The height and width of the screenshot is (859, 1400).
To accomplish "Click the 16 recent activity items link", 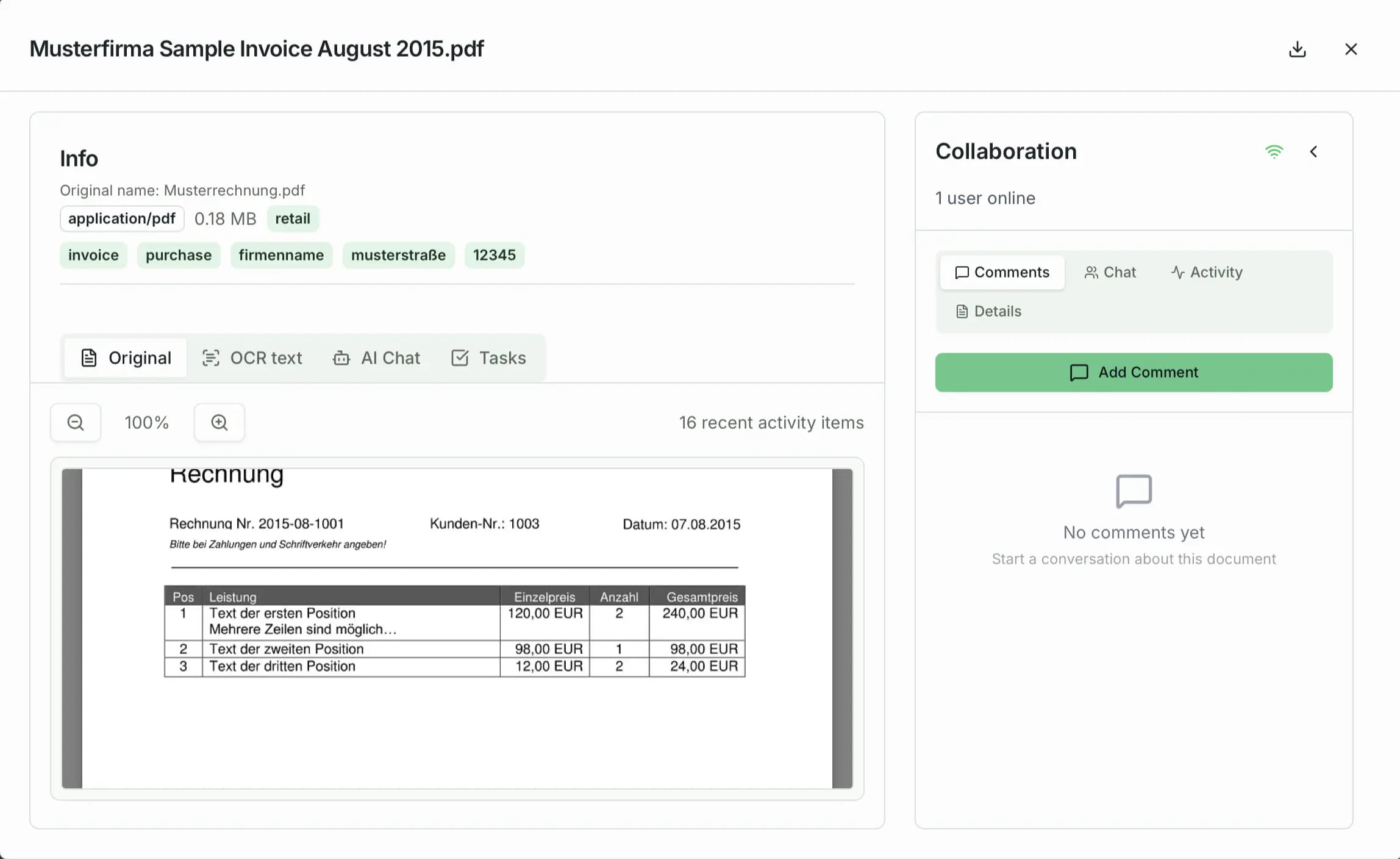I will coord(771,422).
